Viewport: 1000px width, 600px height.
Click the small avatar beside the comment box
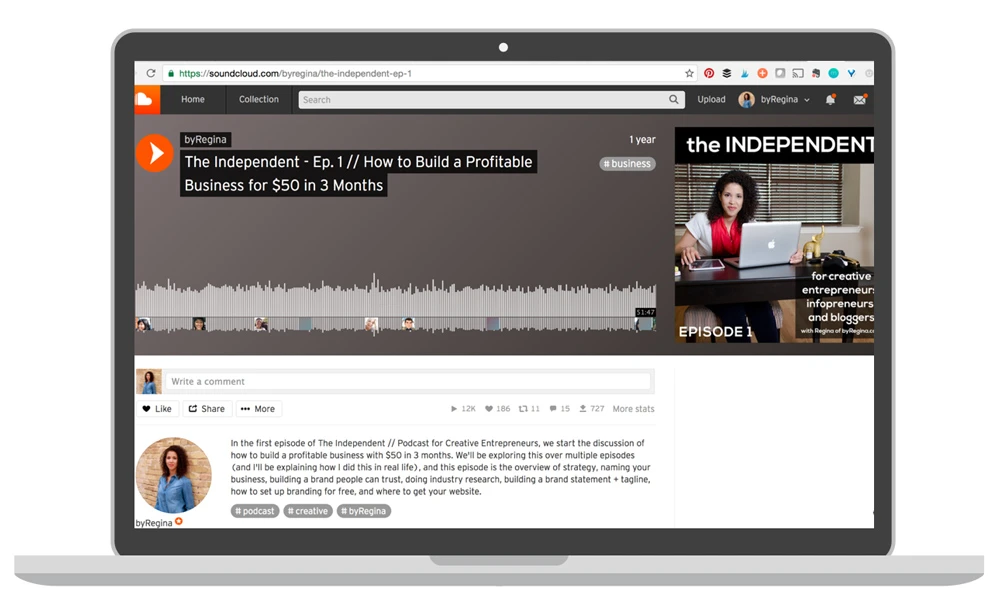pyautogui.click(x=149, y=381)
